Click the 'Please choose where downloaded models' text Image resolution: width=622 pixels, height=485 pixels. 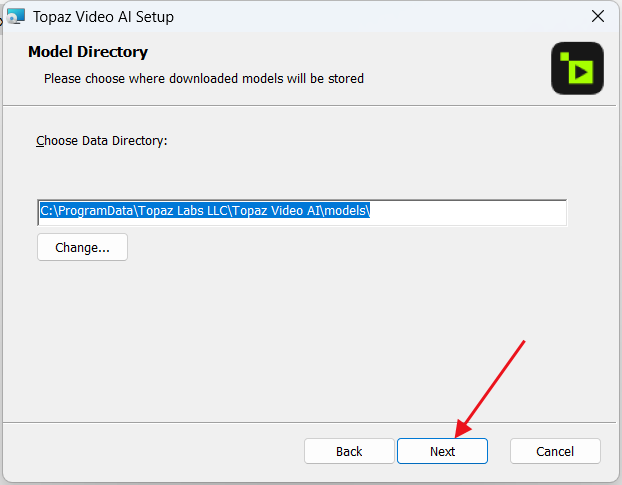click(x=203, y=79)
